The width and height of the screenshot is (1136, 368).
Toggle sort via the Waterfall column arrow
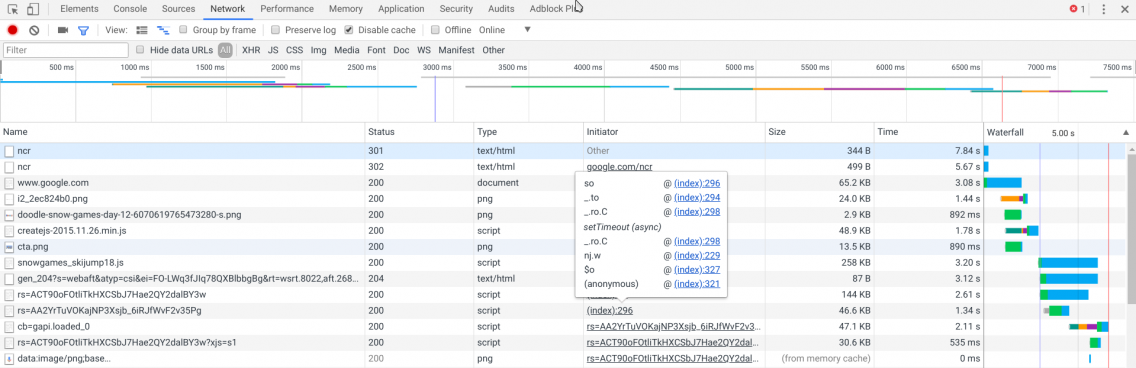pos(1125,133)
